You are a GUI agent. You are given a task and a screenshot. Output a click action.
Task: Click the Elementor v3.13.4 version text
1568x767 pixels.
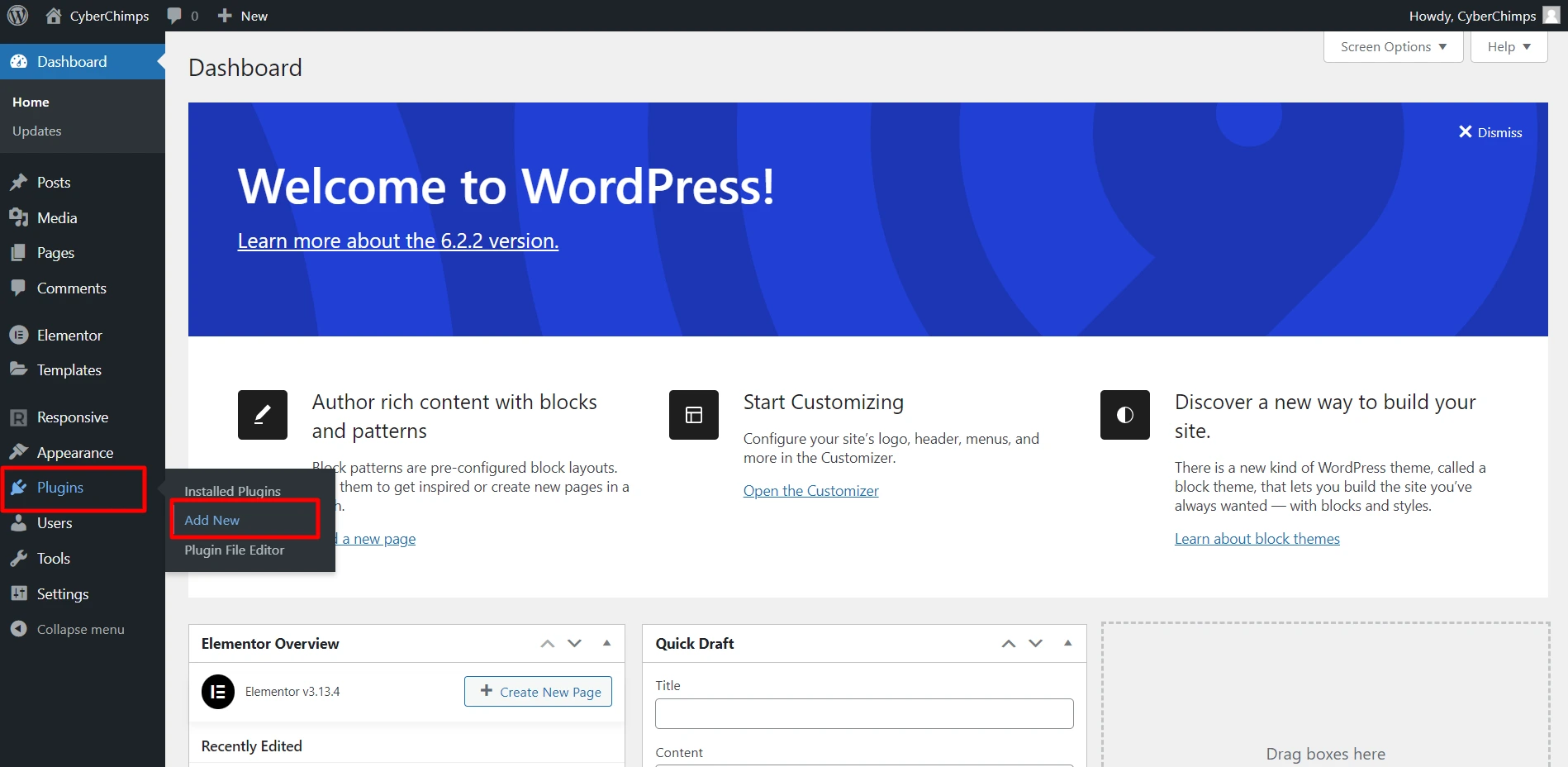[292, 692]
